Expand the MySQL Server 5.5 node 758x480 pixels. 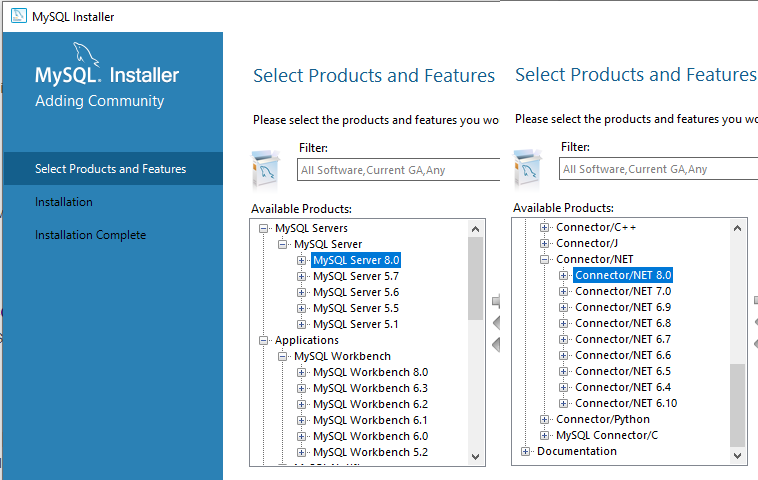[301, 308]
